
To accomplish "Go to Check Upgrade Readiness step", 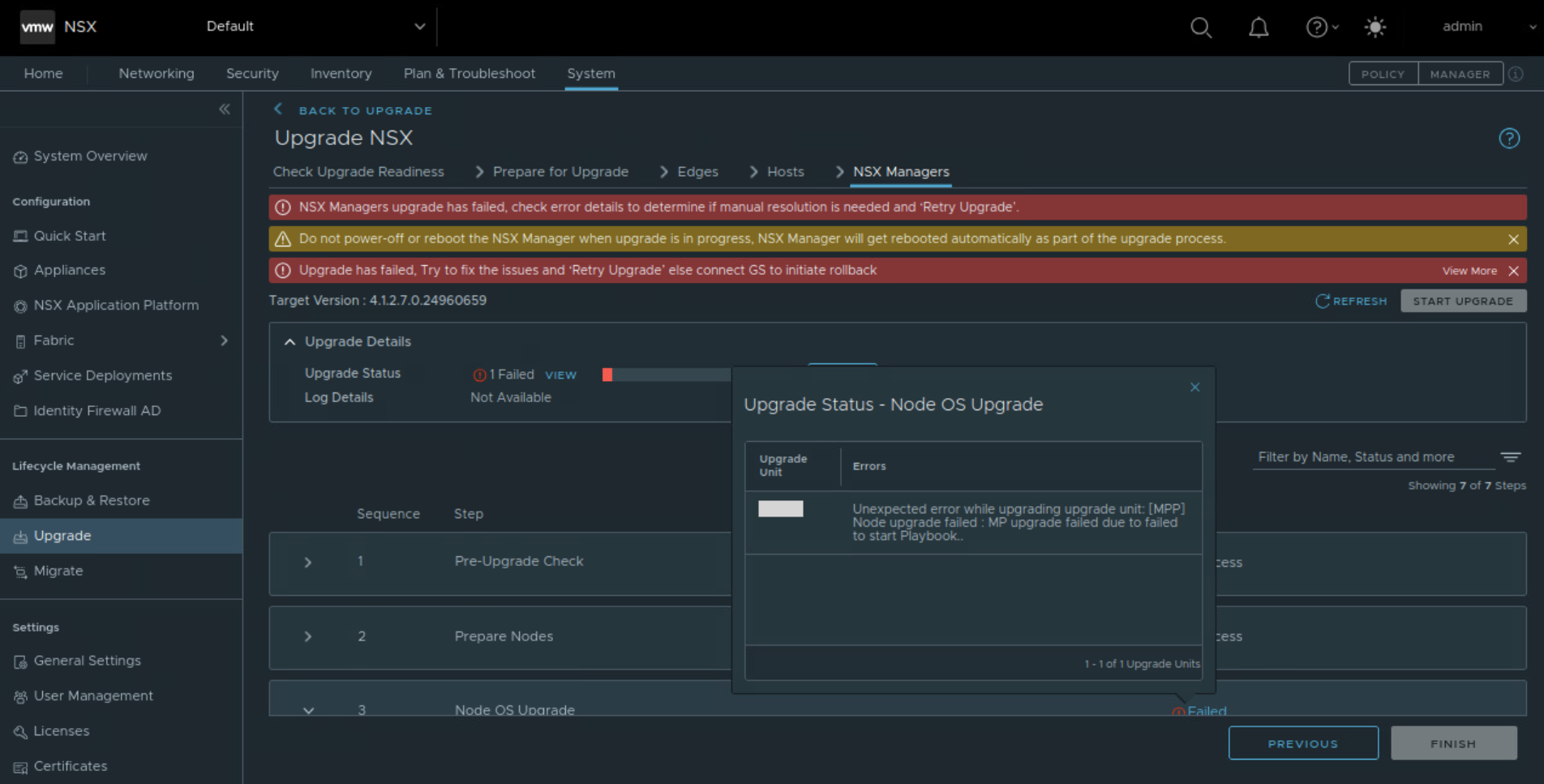I will click(358, 172).
